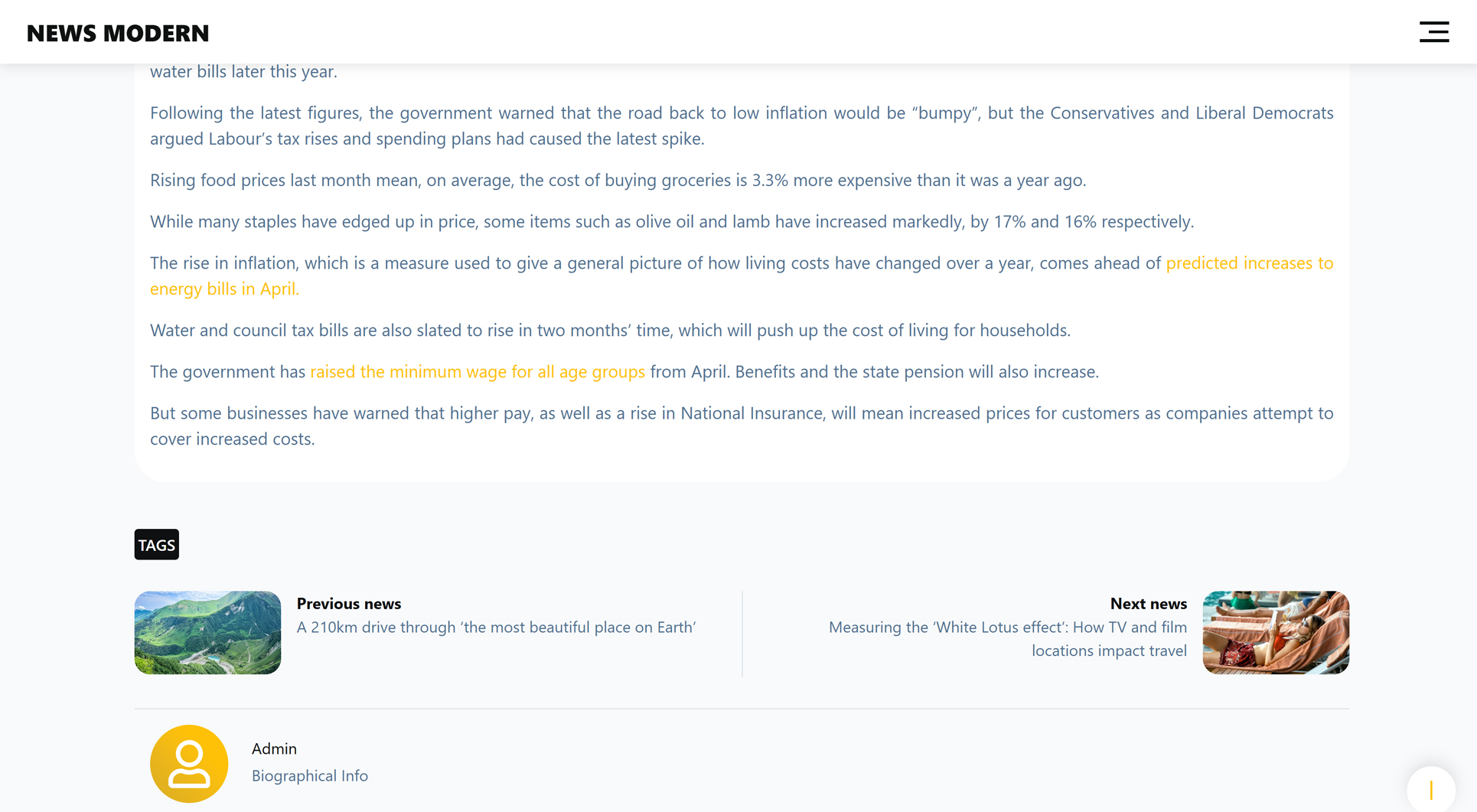The height and width of the screenshot is (812, 1477).
Task: Open the White Lotus effect article title
Action: 1007,639
